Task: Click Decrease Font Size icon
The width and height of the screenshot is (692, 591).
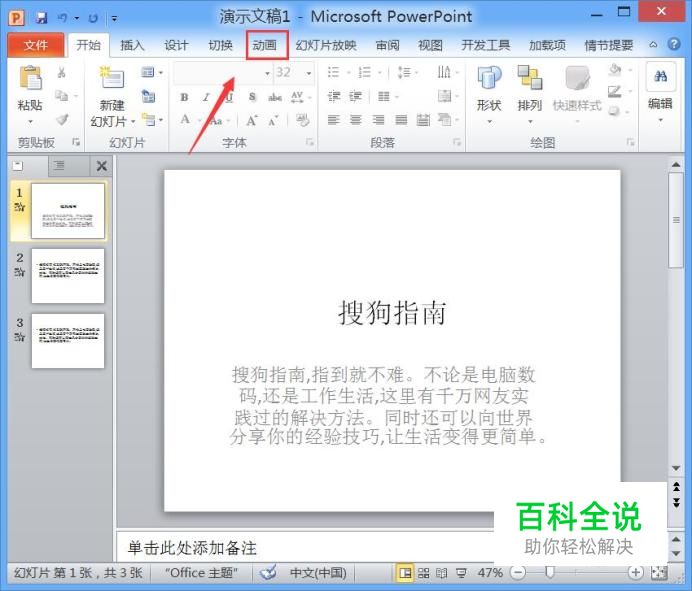Action: coord(273,120)
